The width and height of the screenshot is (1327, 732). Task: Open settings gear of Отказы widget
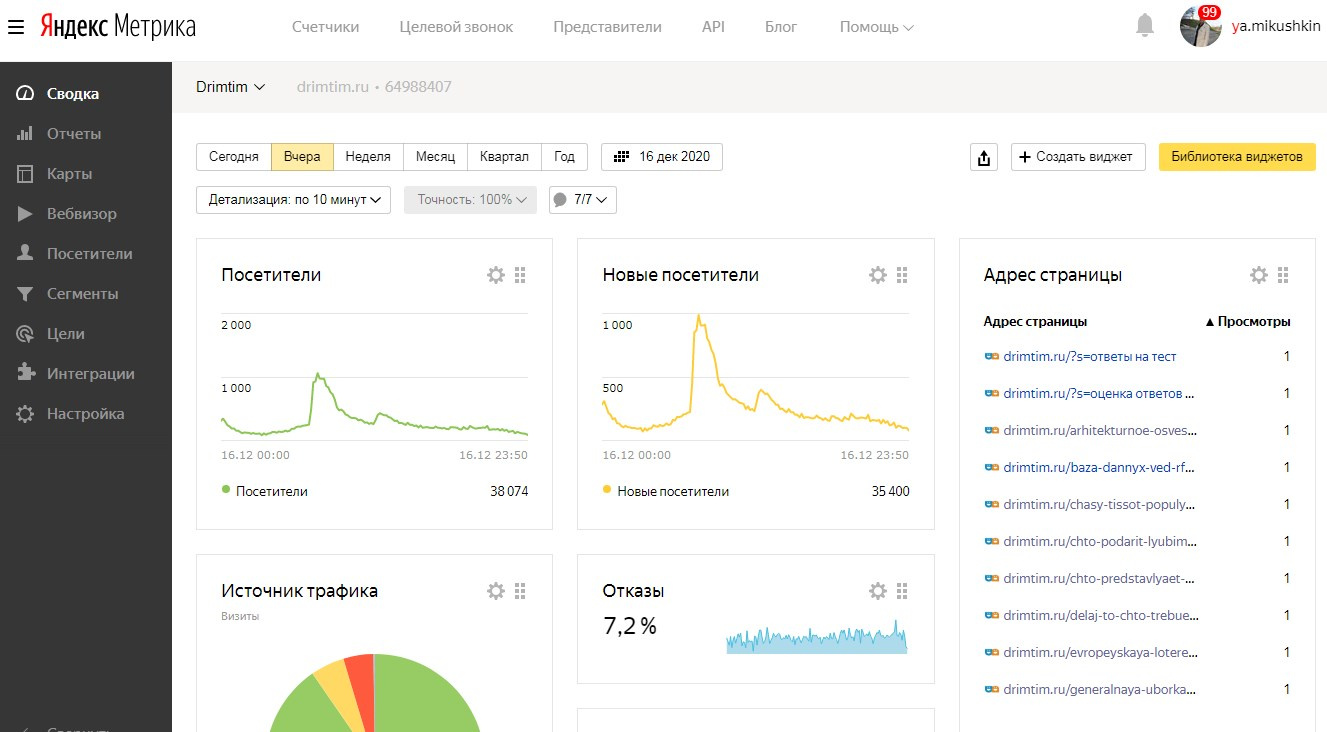coord(878,591)
